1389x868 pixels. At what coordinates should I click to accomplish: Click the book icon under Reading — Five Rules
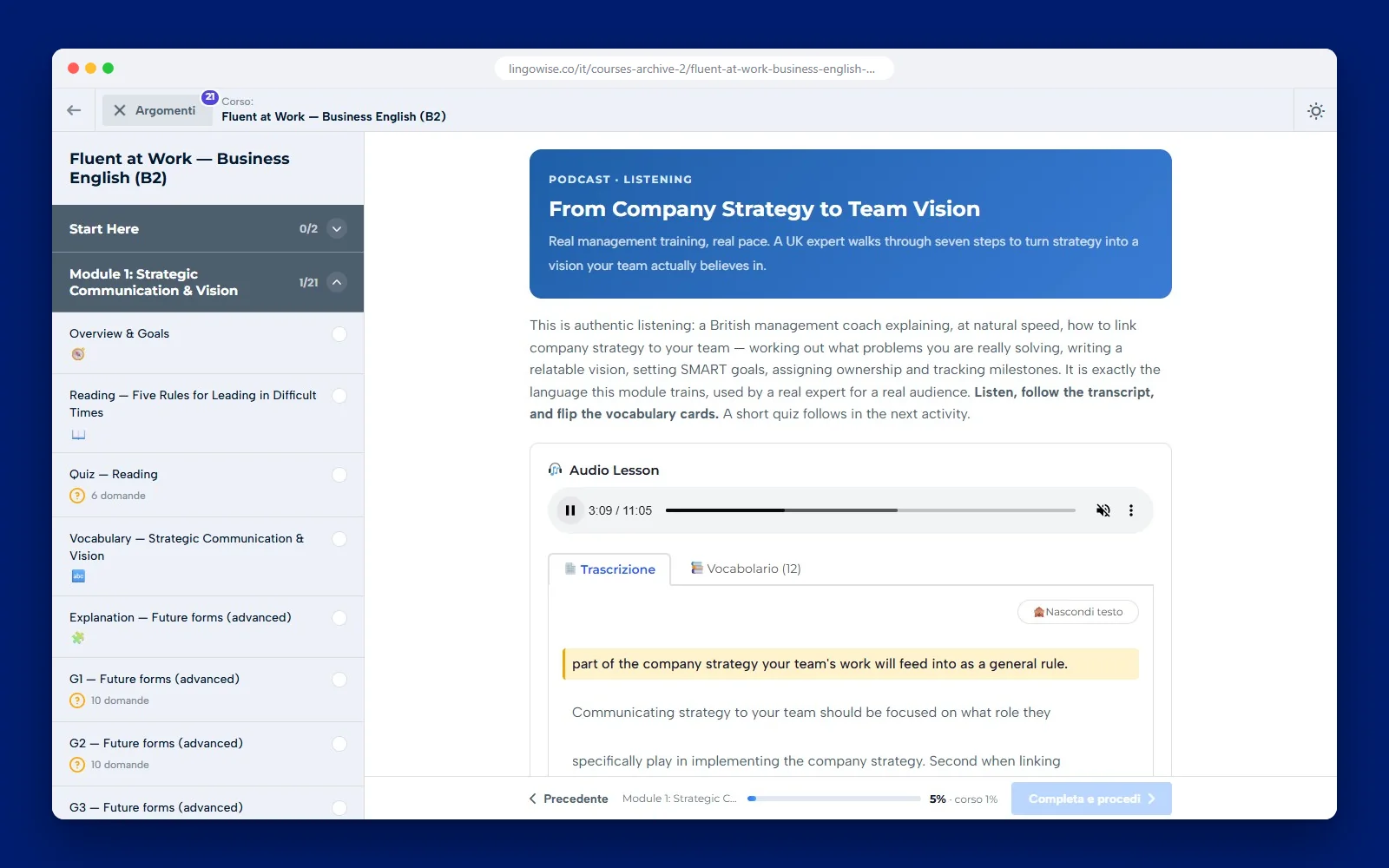78,434
